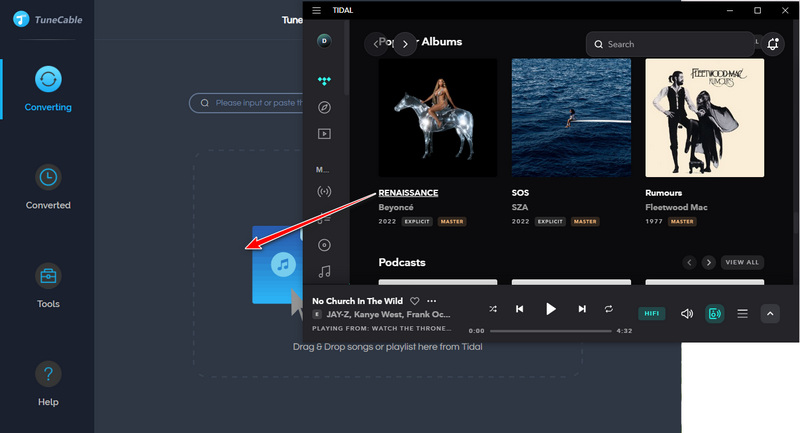The height and width of the screenshot is (433, 800).
Task: Click VIEW ALL for Podcasts
Action: 742,262
